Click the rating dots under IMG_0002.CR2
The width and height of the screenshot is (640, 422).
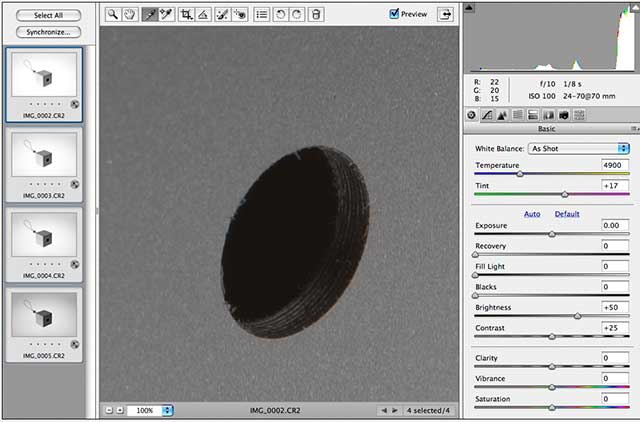[x=44, y=104]
